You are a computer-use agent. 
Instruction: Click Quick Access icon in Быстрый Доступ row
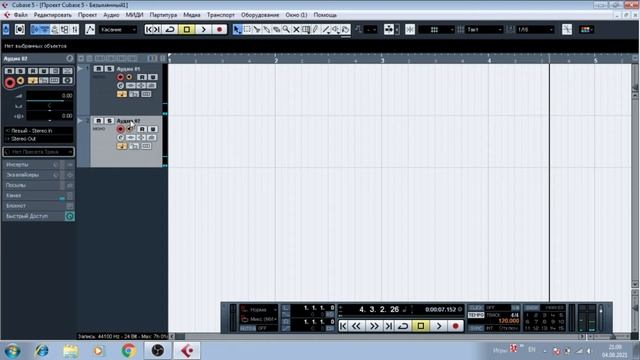pos(70,216)
